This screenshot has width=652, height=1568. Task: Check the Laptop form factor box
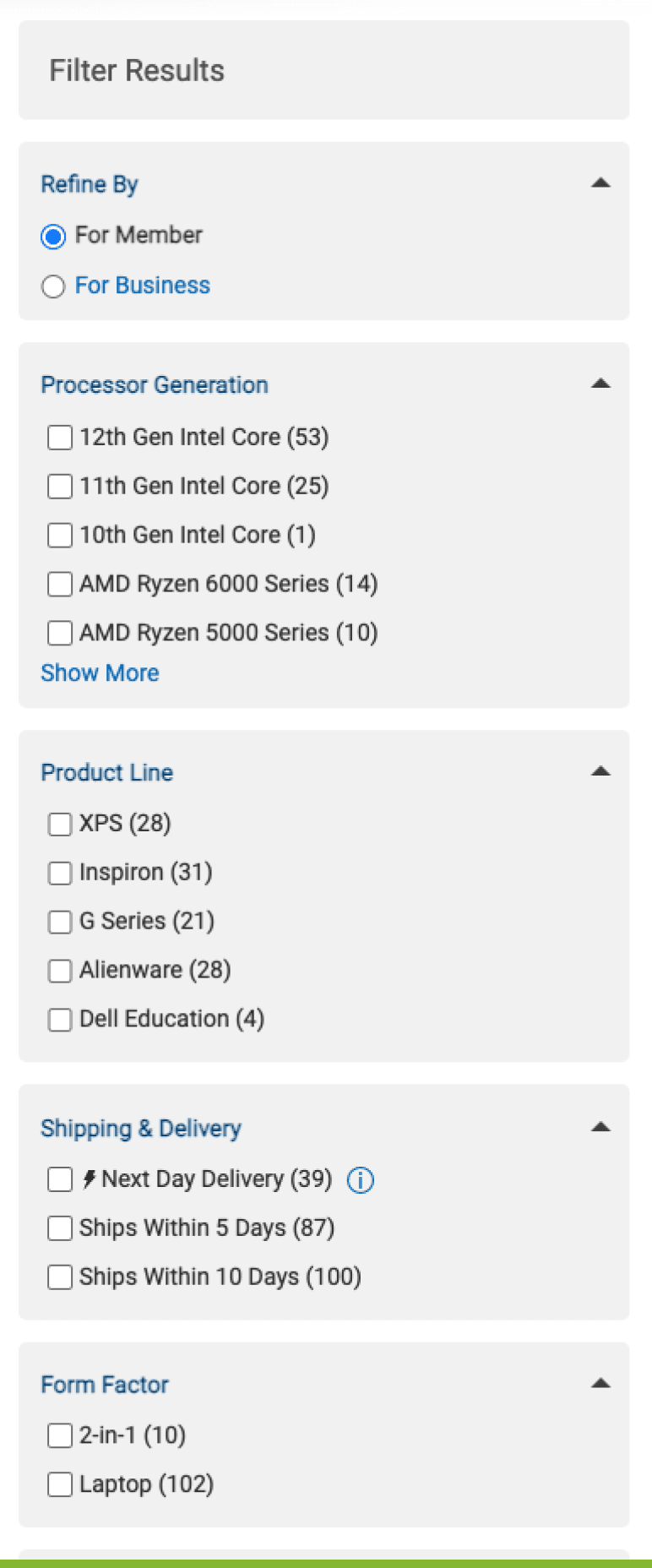pyautogui.click(x=60, y=1484)
